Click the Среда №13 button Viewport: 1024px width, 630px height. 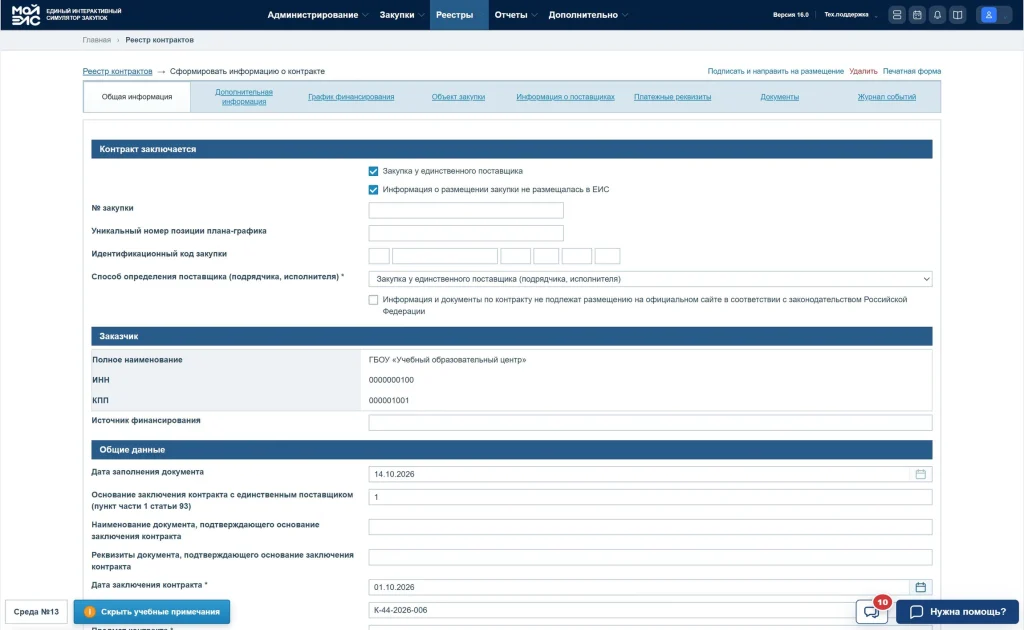tap(36, 612)
